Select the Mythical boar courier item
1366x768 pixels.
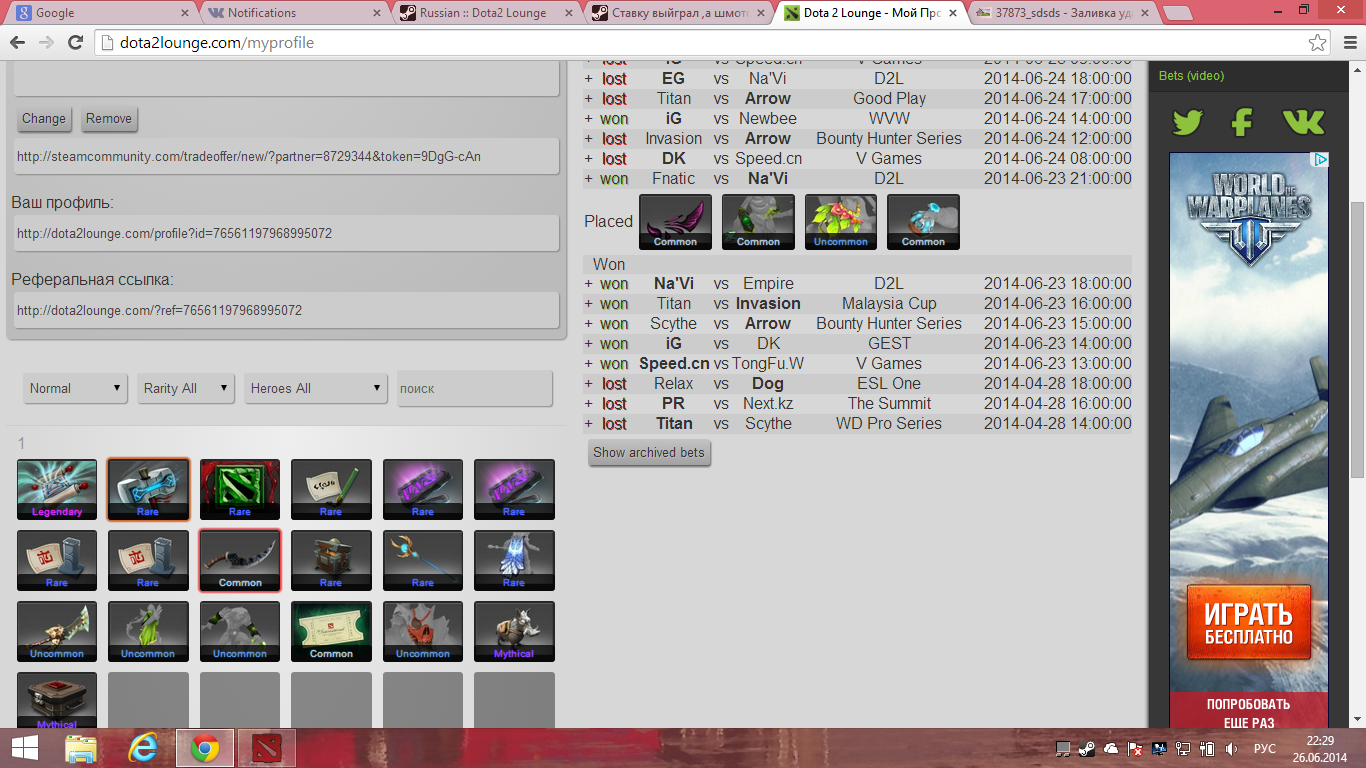(514, 632)
